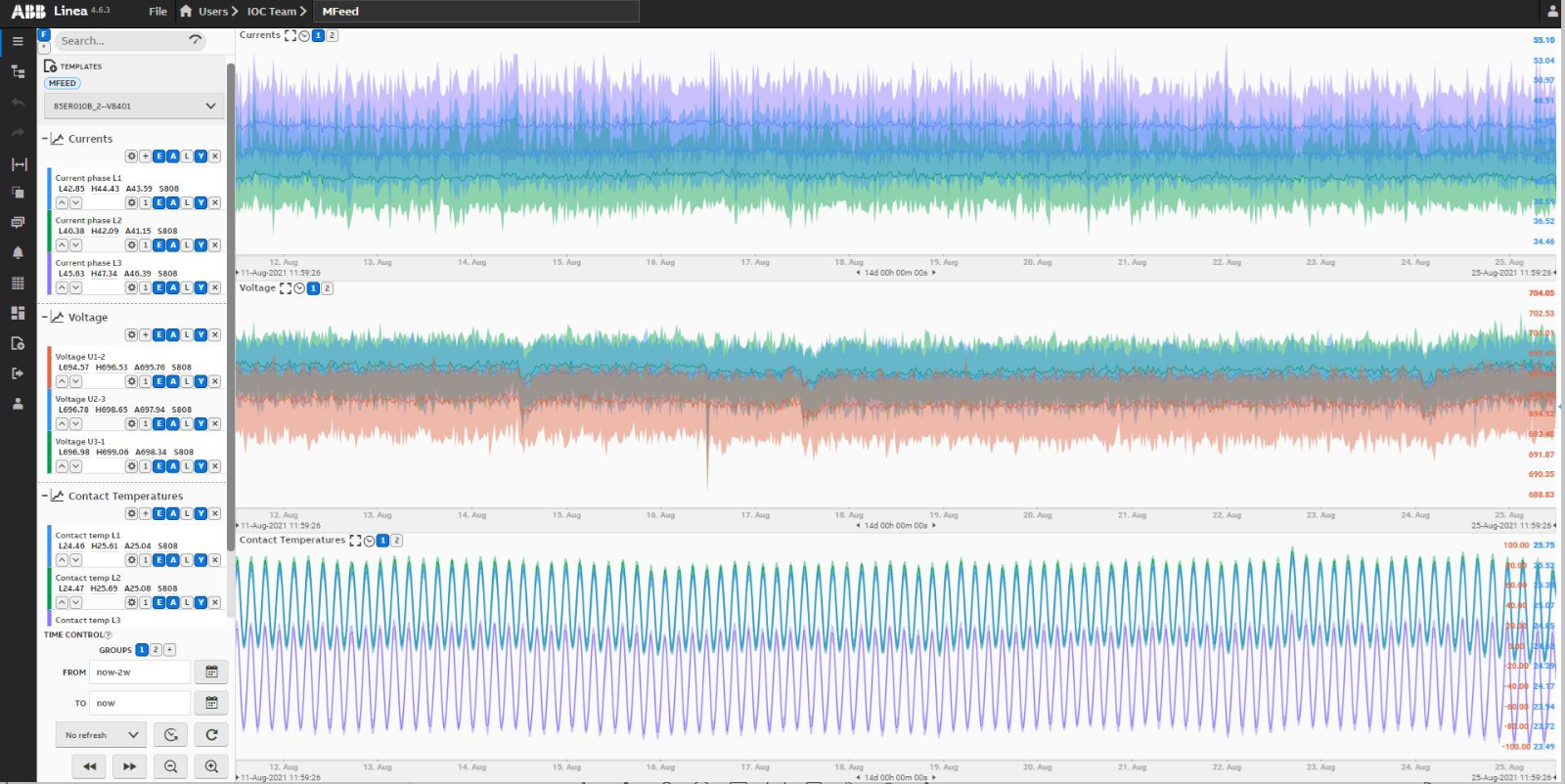Click the home icon in breadcrumb bar
Viewport: 1565px width, 784px height.
tap(186, 11)
